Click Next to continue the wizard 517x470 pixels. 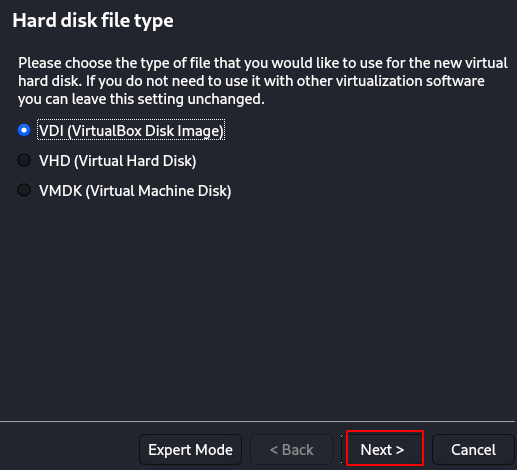coord(382,450)
